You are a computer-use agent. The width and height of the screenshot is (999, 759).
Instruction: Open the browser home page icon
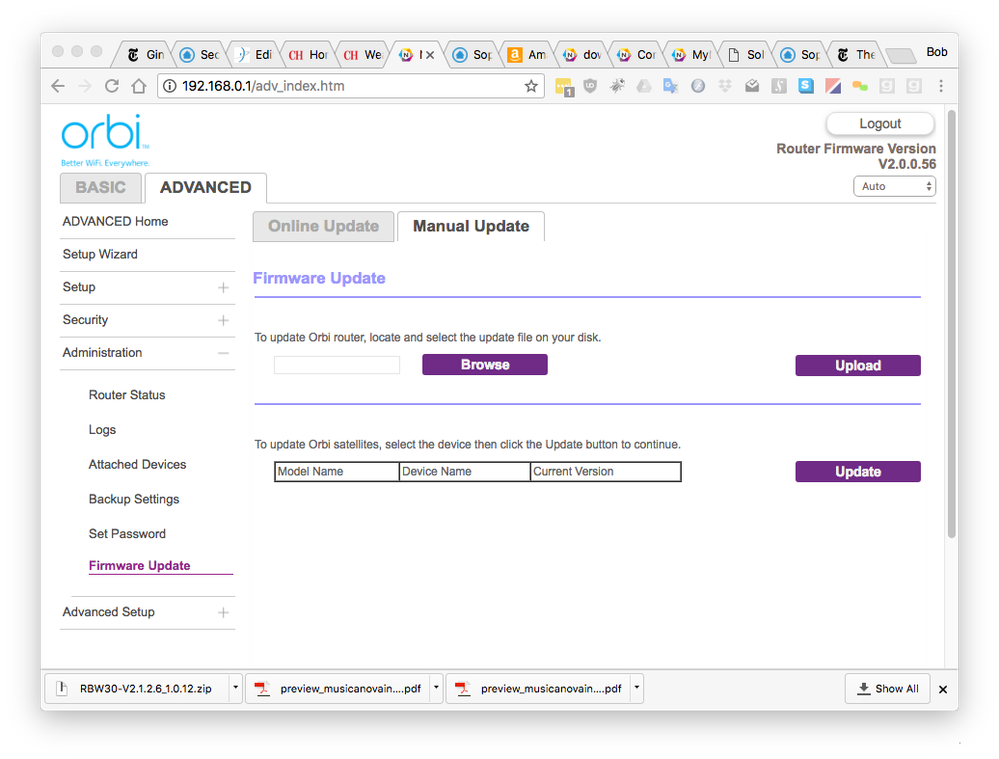[x=139, y=86]
